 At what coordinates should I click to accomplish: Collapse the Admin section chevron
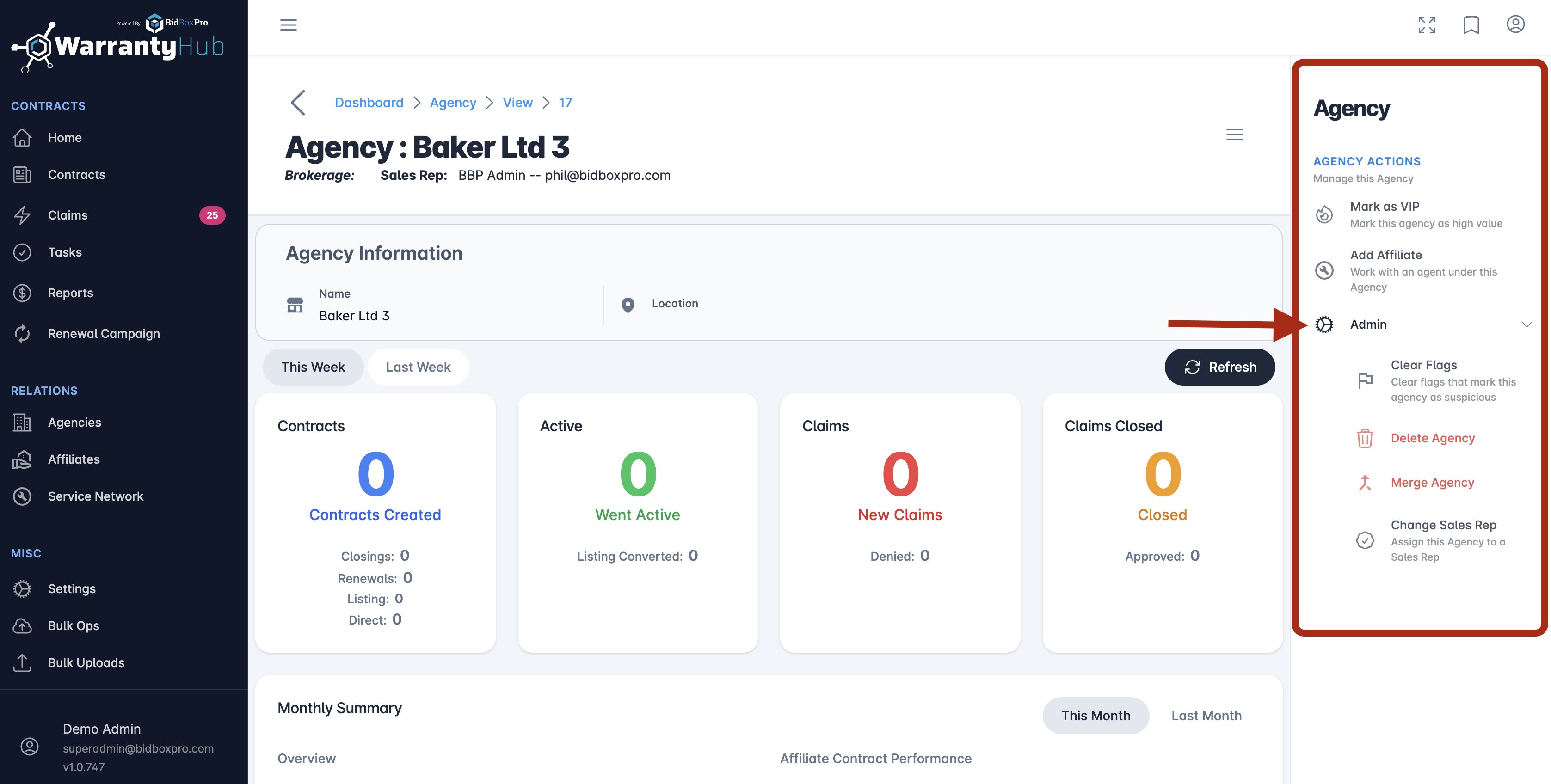pyautogui.click(x=1526, y=325)
